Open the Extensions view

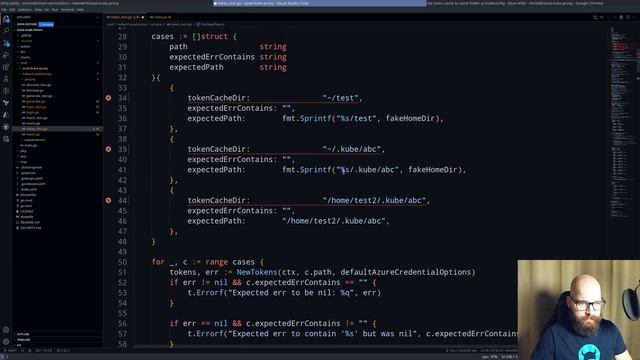[6, 67]
